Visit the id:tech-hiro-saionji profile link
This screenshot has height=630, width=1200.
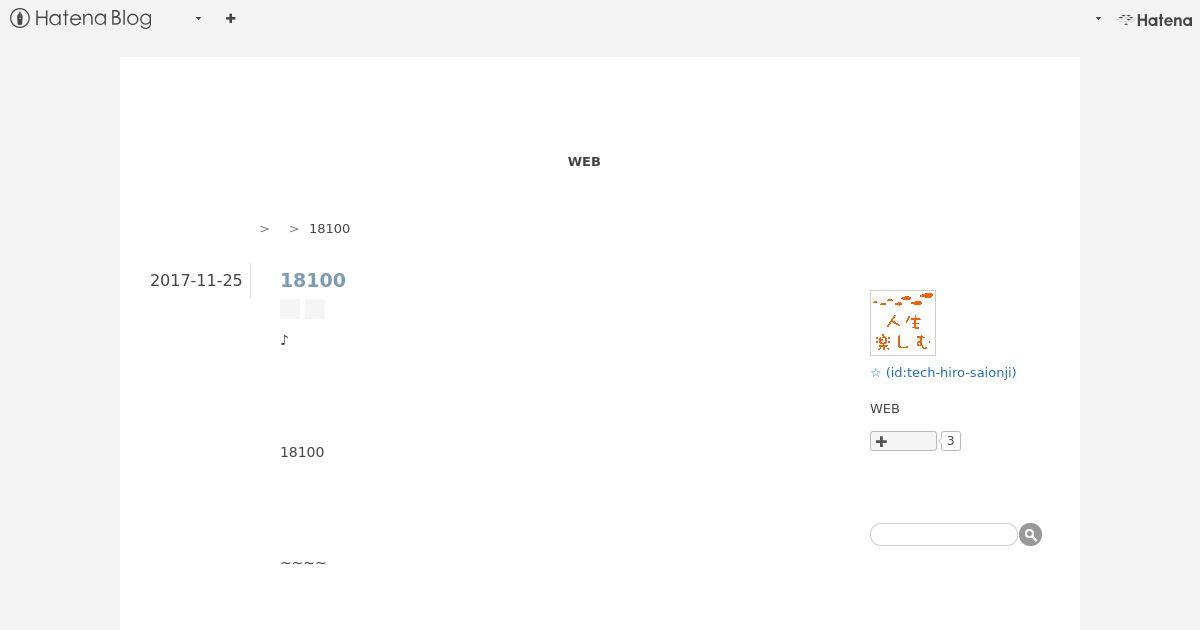(x=951, y=372)
